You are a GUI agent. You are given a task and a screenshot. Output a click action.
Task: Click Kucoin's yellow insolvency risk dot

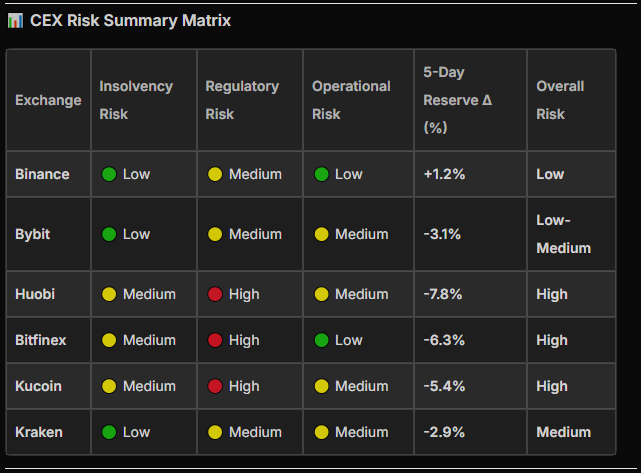pos(109,386)
